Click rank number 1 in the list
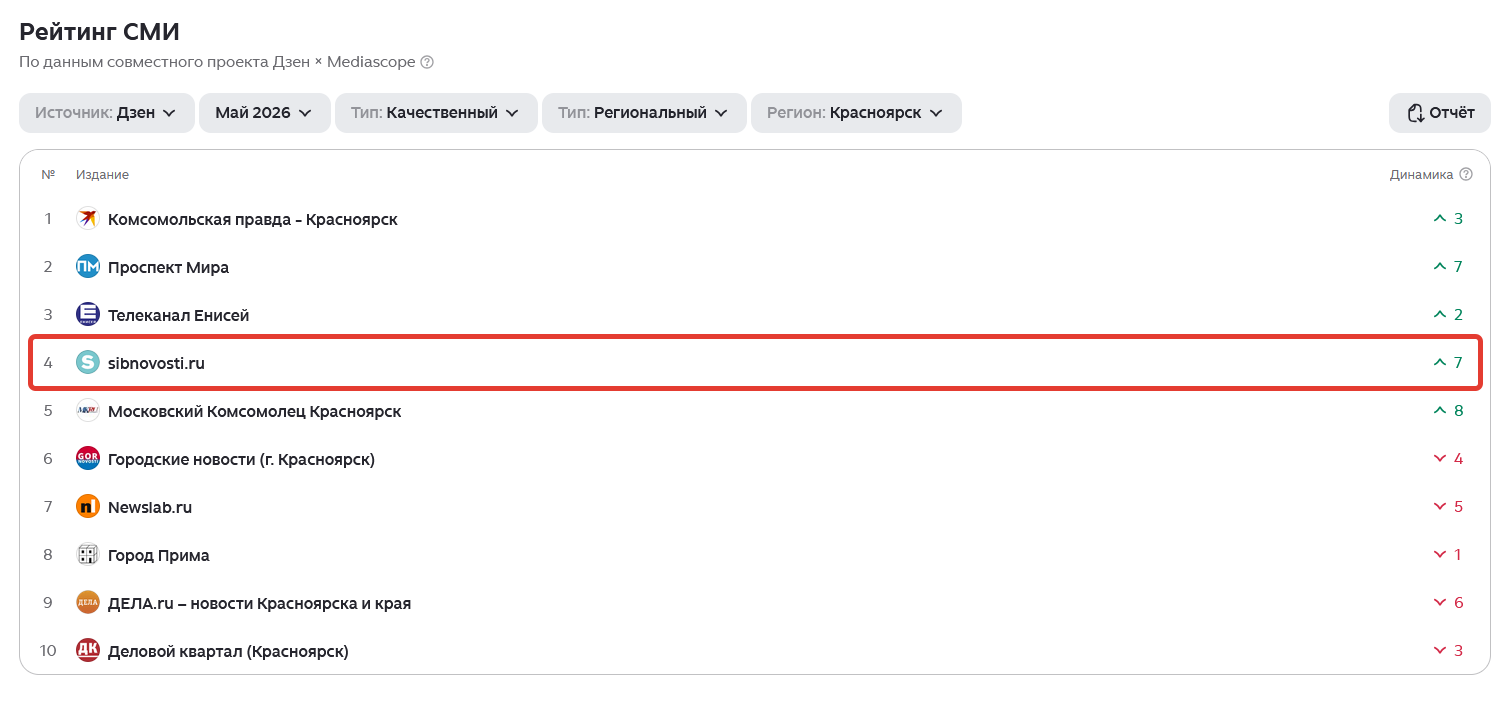Viewport: 1512px width, 703px height. [48, 219]
